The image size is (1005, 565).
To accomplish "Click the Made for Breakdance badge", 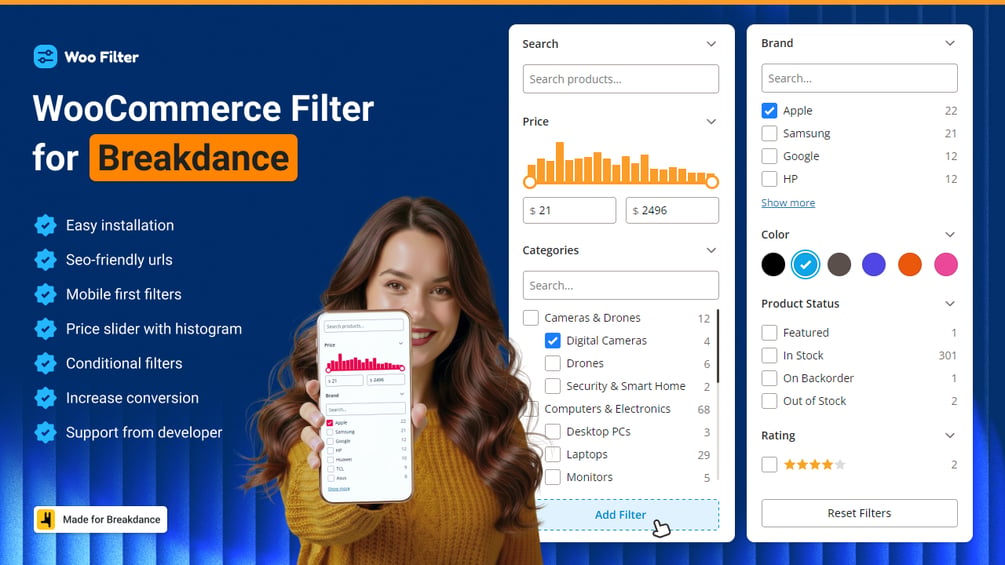I will click(x=101, y=520).
